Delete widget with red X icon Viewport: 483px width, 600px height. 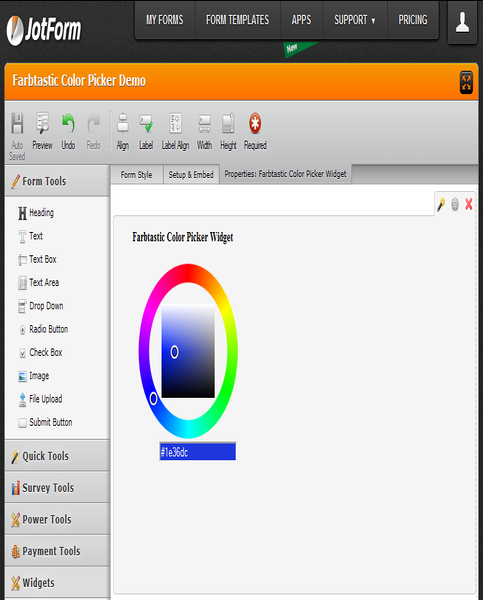(x=469, y=204)
